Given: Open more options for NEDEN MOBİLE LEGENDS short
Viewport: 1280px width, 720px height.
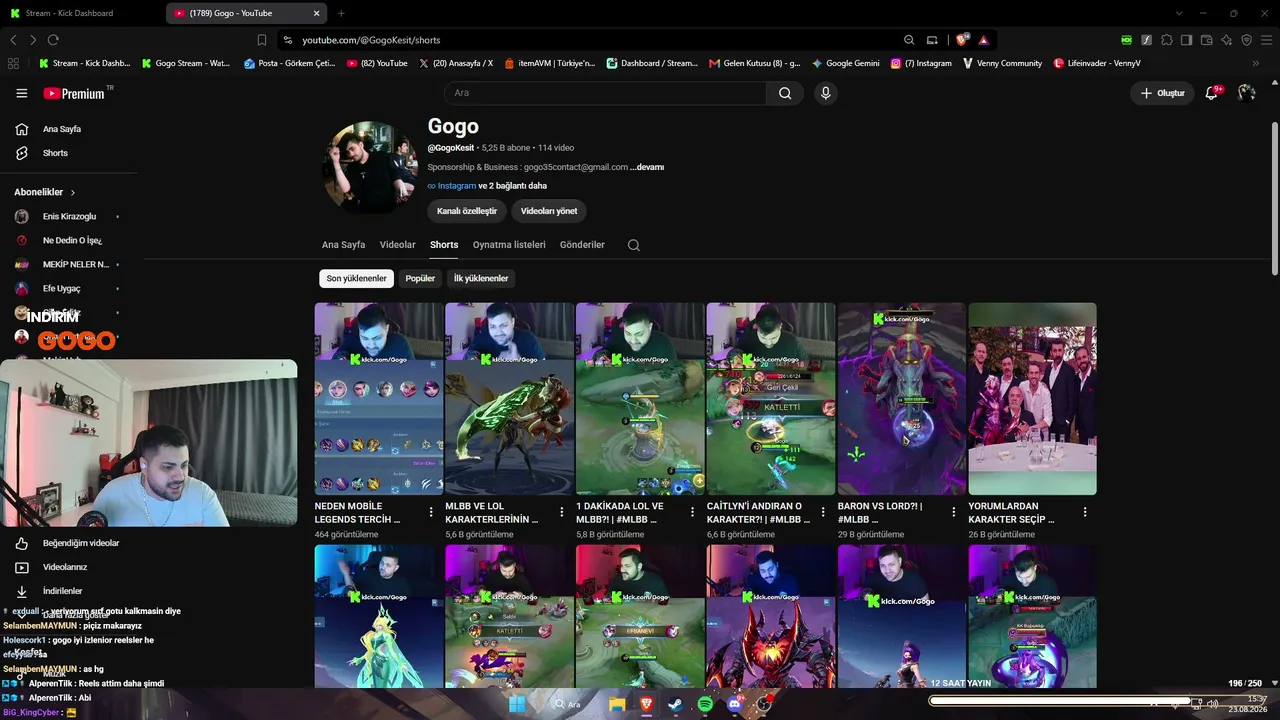Looking at the screenshot, I should pyautogui.click(x=431, y=512).
